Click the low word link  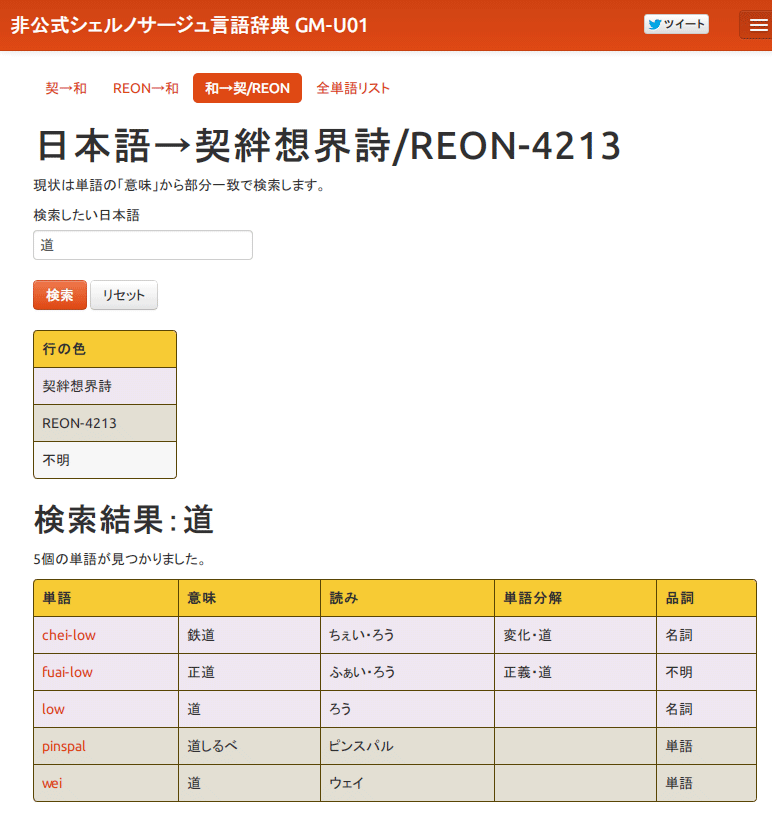click(x=53, y=709)
